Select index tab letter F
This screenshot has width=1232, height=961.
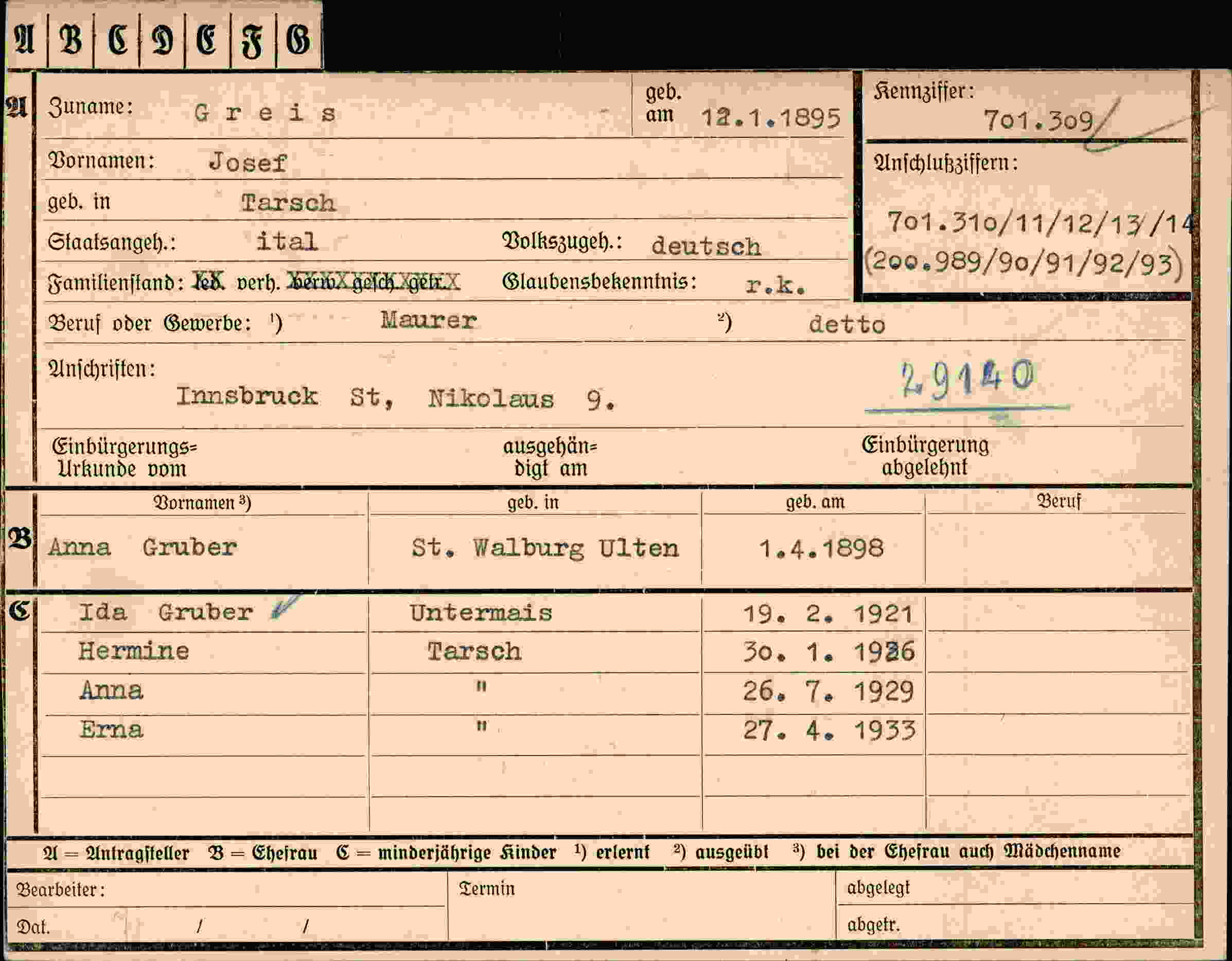pos(253,41)
